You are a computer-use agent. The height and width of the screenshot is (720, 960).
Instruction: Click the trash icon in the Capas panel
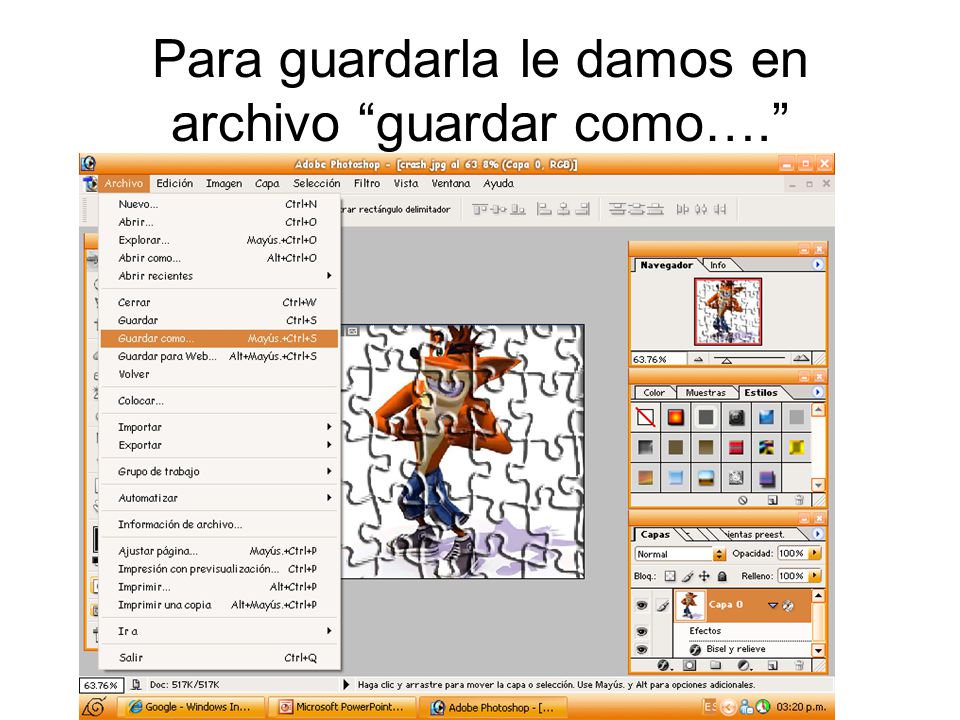pos(798,666)
